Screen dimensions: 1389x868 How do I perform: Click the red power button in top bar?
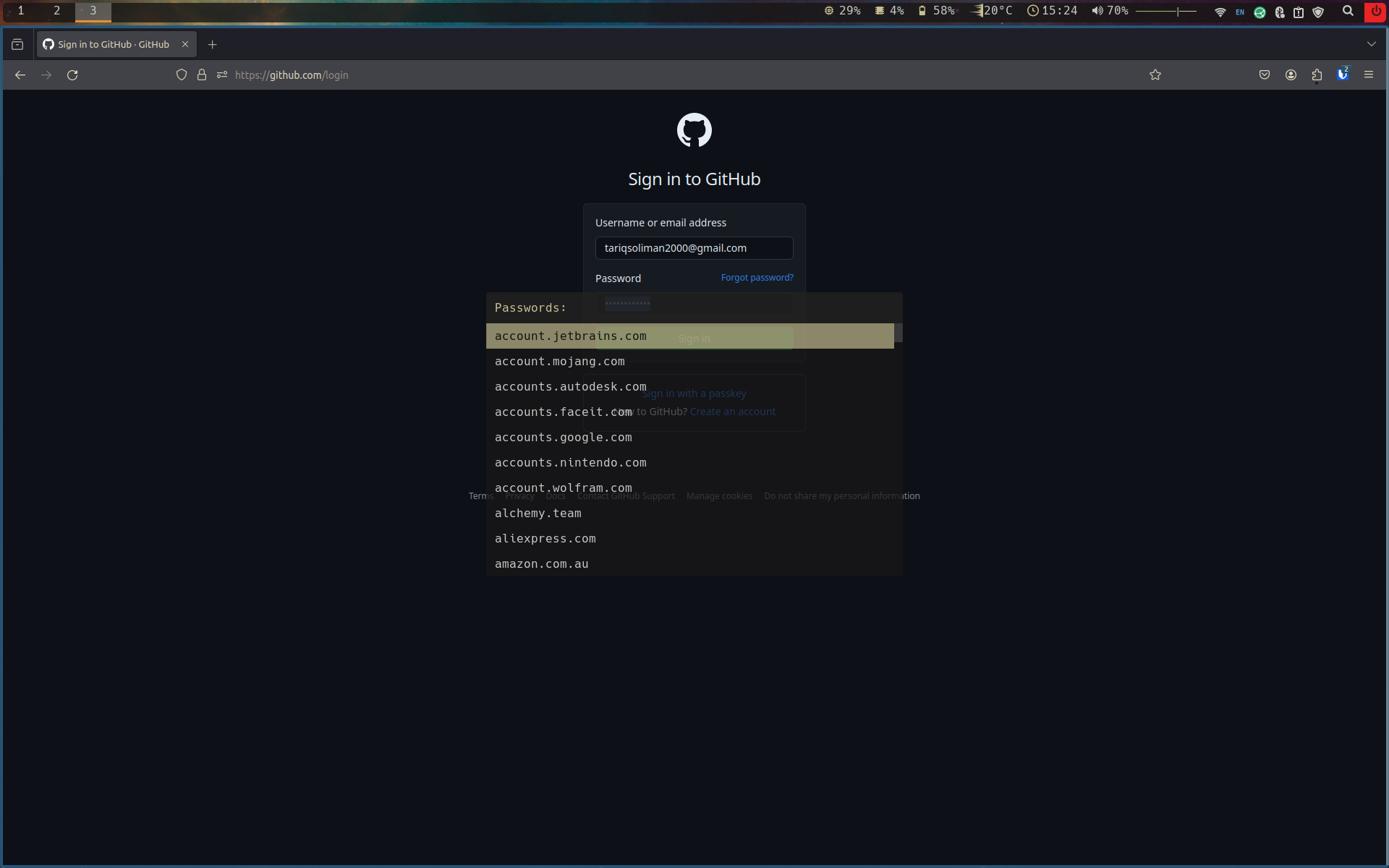coord(1375,11)
